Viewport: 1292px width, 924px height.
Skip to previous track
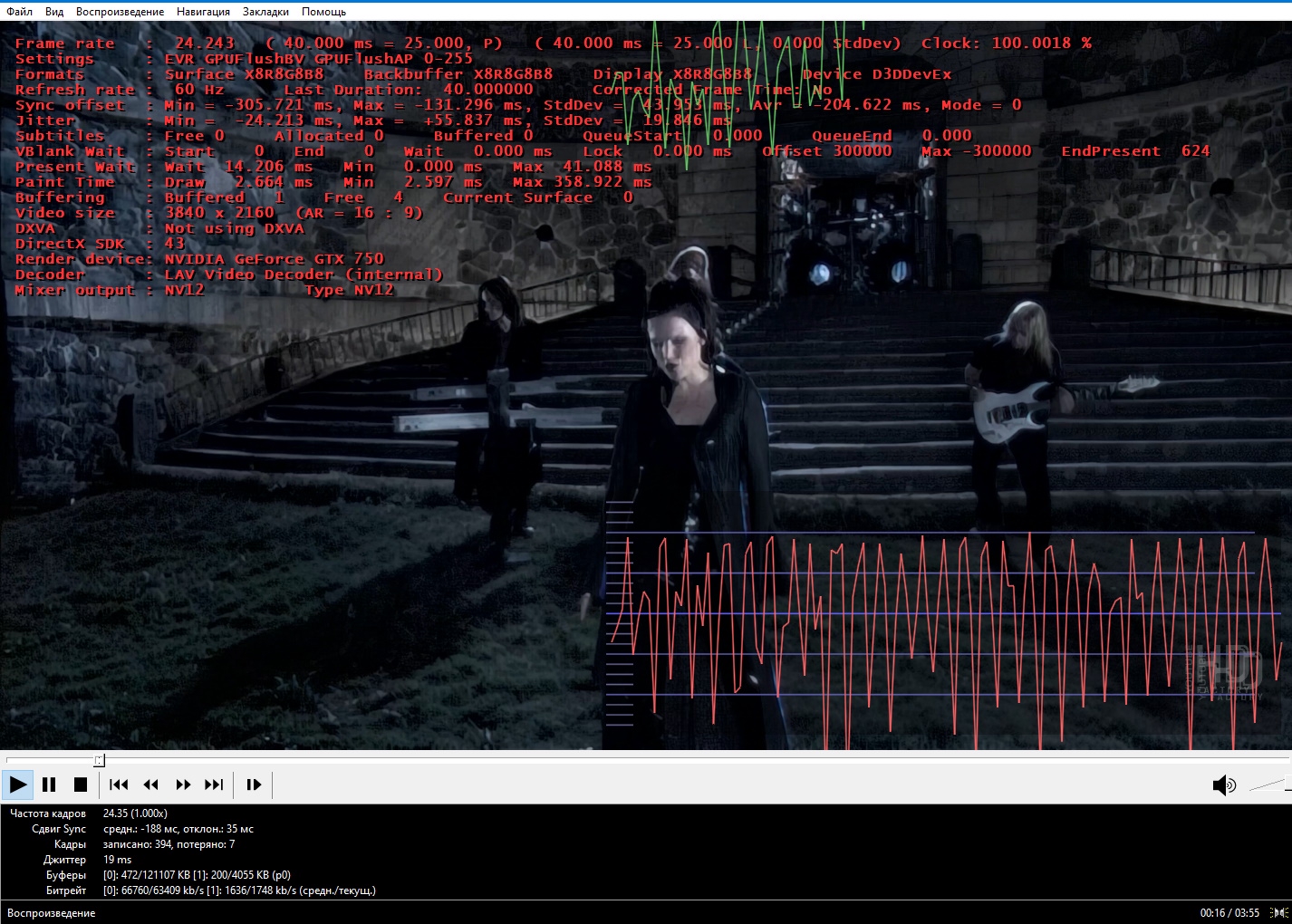tap(119, 784)
